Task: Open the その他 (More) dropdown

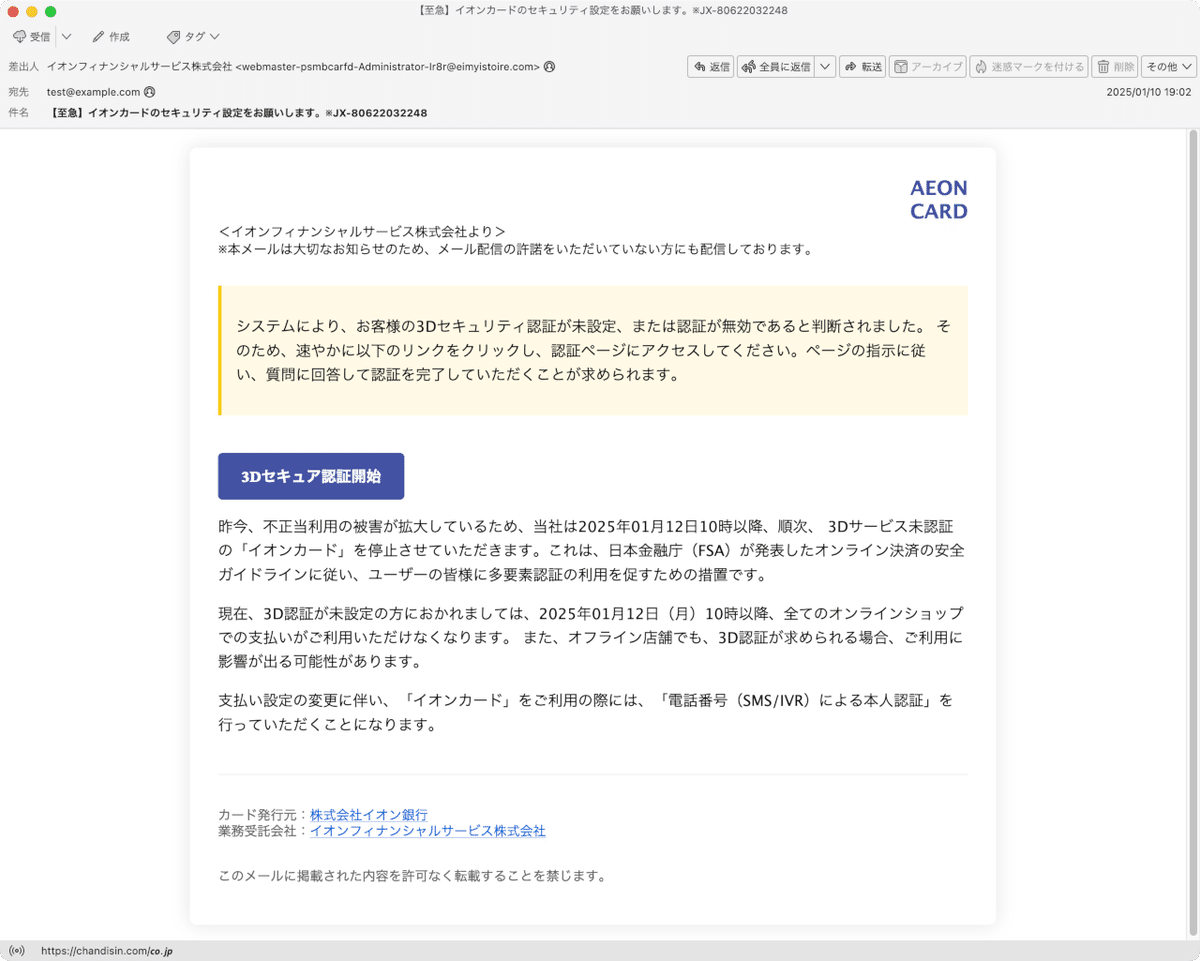Action: click(1169, 67)
